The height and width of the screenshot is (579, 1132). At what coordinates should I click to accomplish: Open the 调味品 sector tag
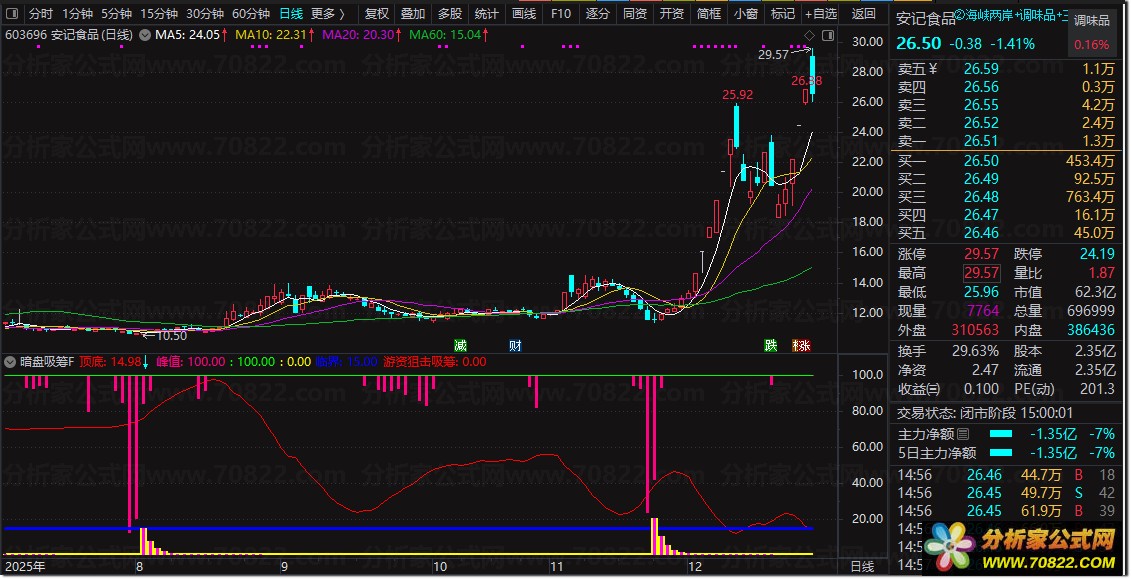pos(1090,20)
